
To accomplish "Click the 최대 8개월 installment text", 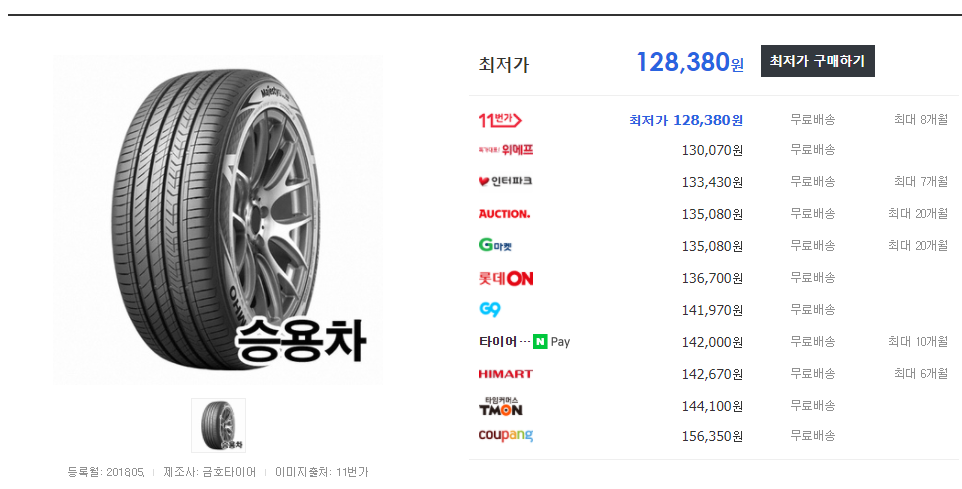I will coord(921,120).
